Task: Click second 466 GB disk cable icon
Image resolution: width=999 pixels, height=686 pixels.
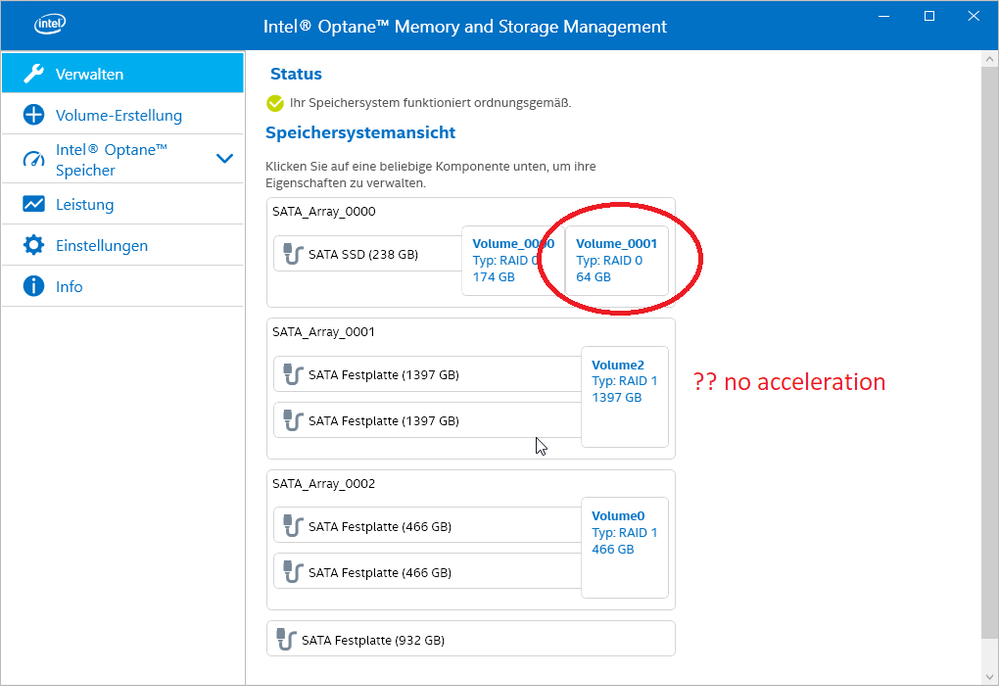Action: [292, 572]
